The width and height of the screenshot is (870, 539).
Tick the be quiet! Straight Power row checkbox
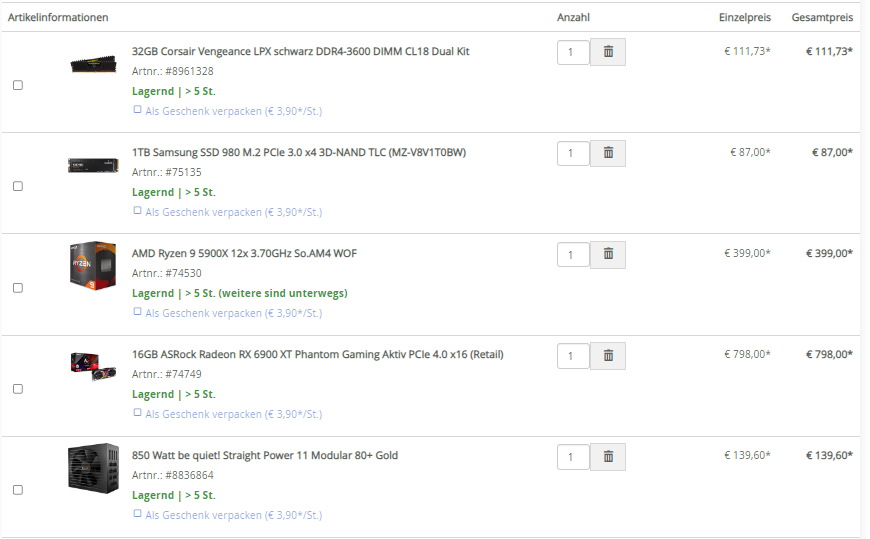pos(18,490)
